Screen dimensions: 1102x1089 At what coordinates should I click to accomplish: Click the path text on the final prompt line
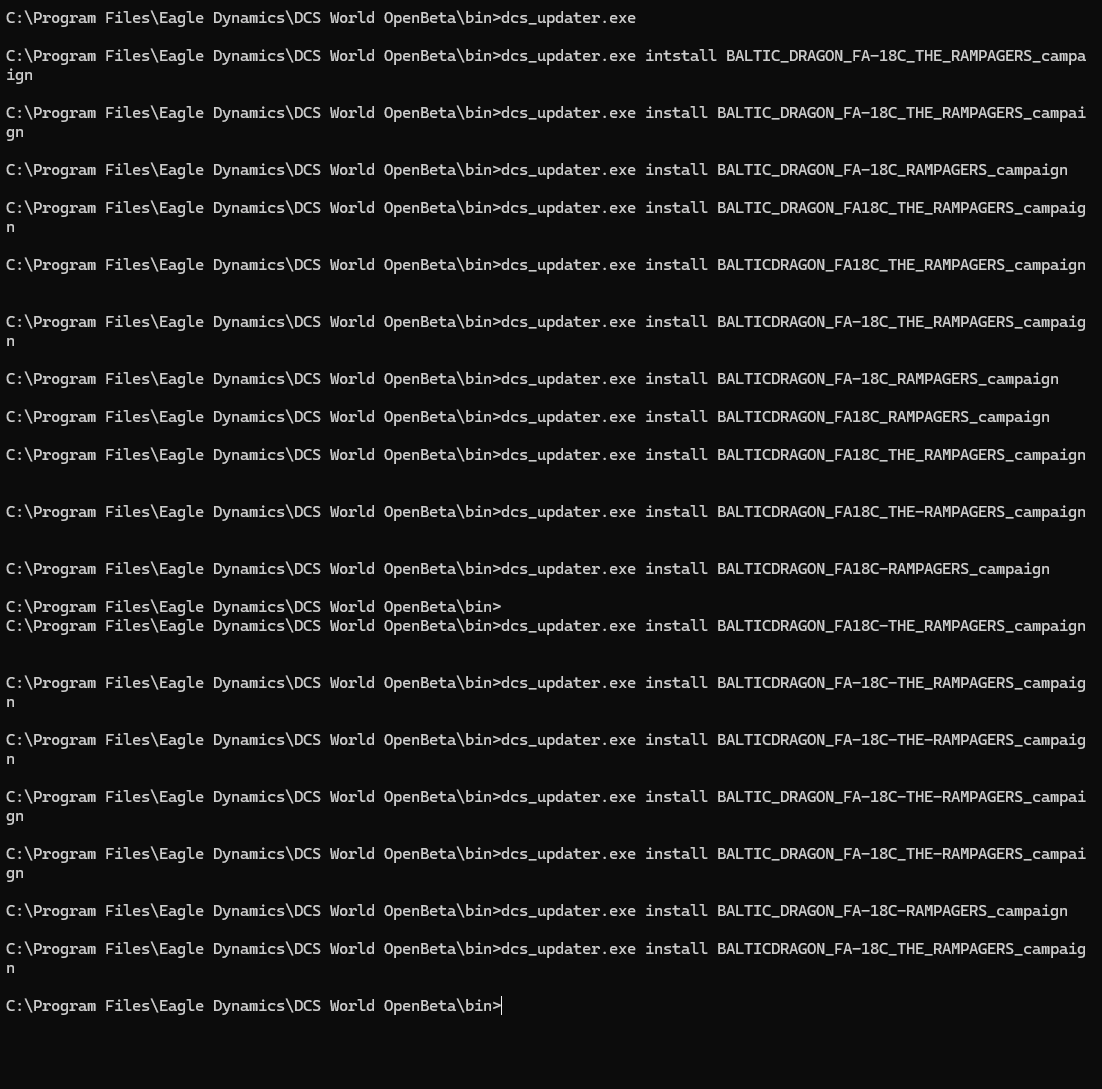point(253,1006)
